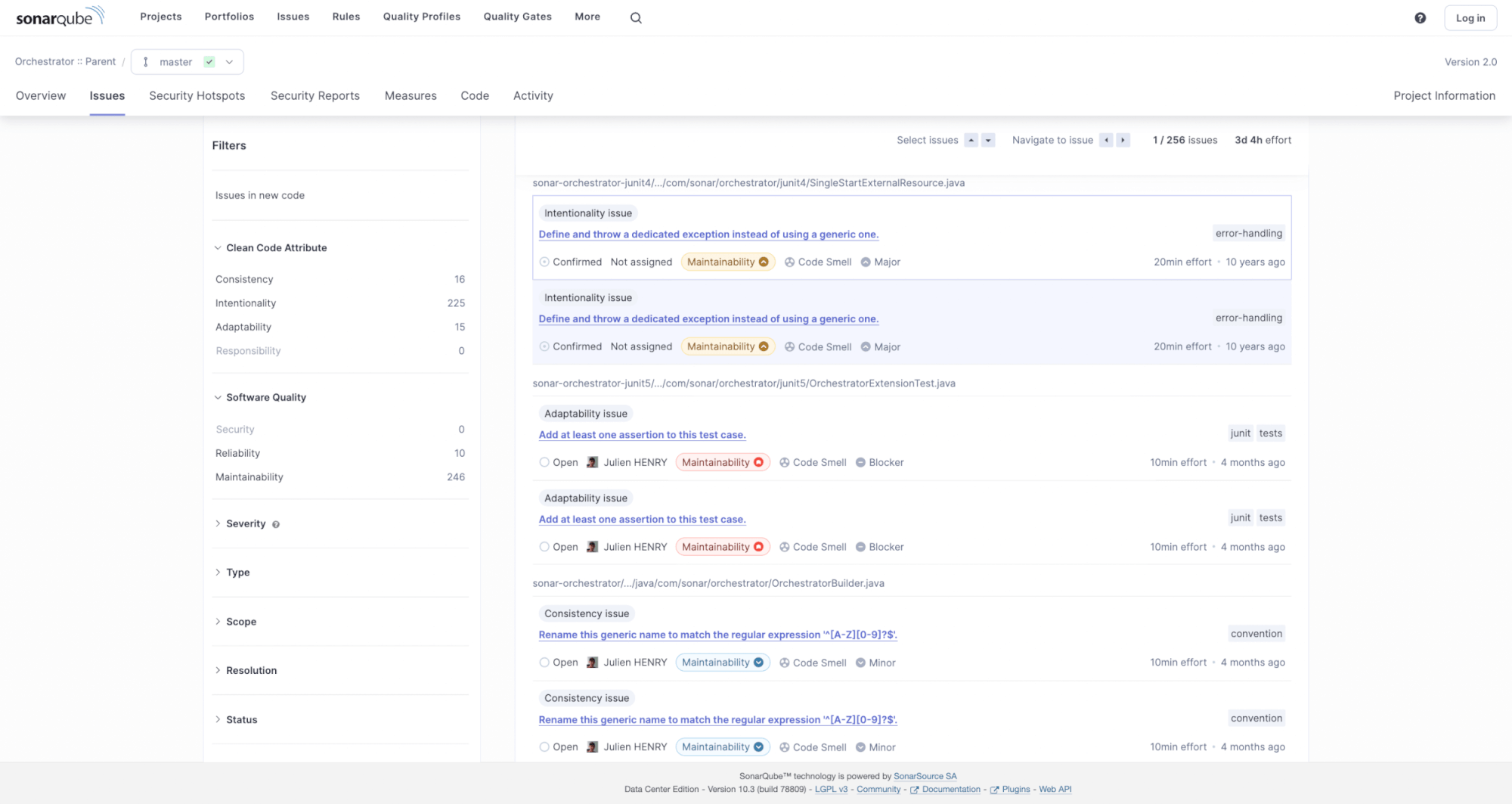
Task: Click Code Smell icon on first Confirmed issue
Action: 789,262
